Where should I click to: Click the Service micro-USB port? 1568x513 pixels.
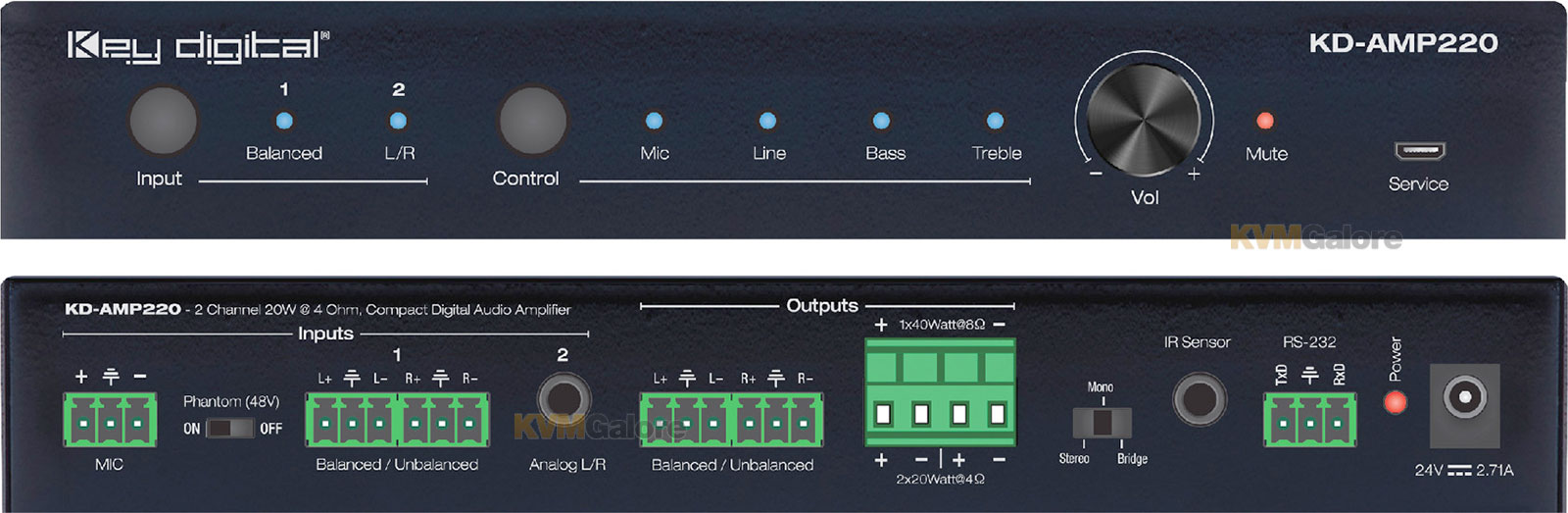(1419, 151)
